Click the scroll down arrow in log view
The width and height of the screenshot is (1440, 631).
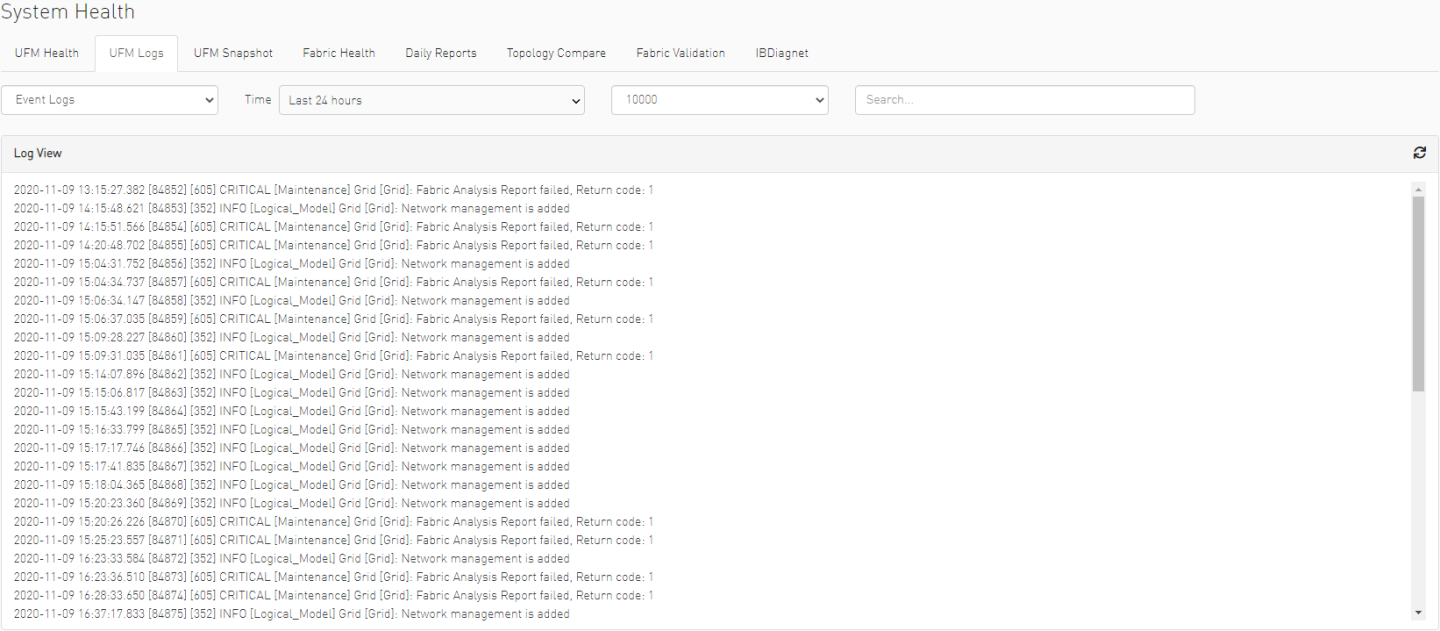1418,612
